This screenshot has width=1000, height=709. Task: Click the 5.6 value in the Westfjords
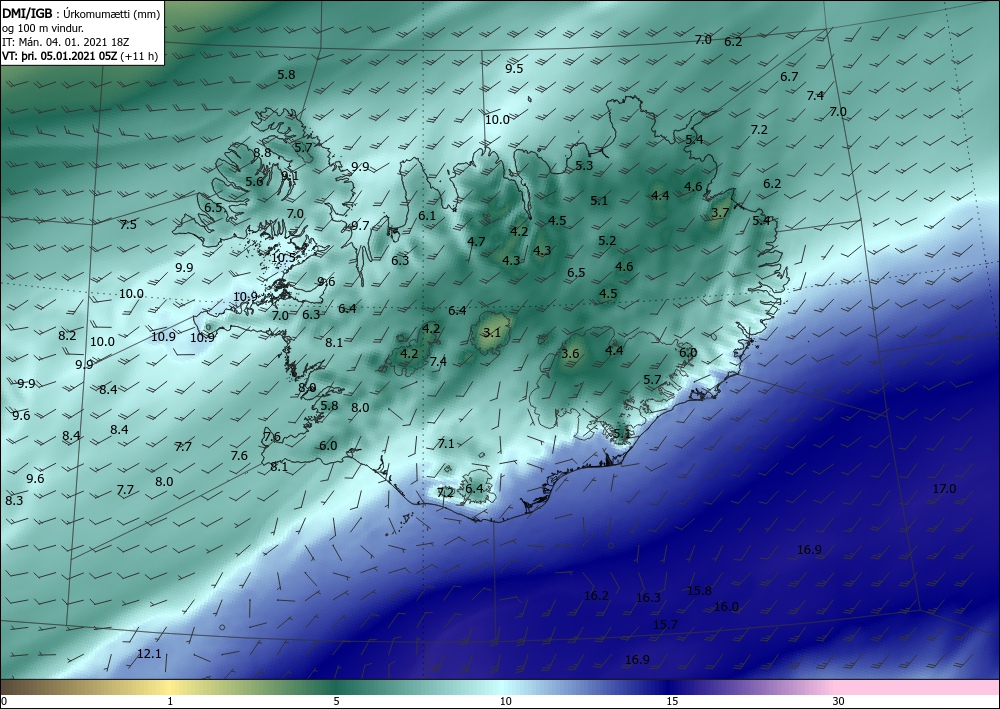pos(254,182)
